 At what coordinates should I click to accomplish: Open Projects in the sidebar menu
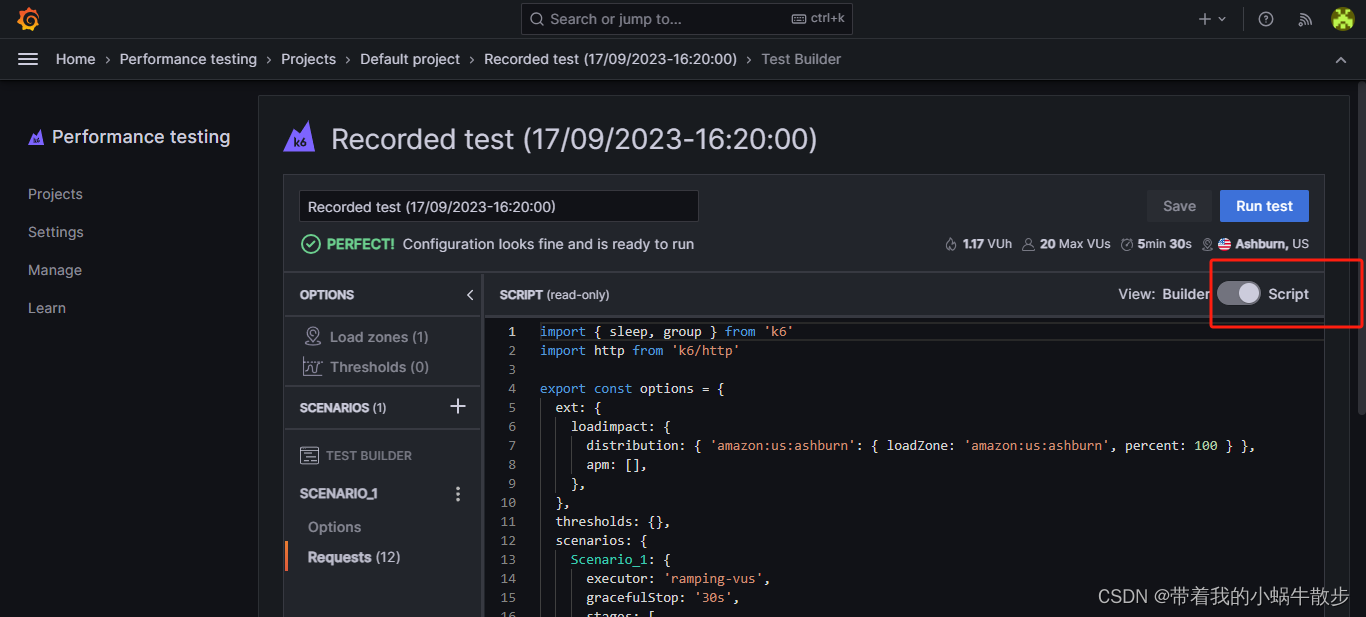[x=55, y=194]
